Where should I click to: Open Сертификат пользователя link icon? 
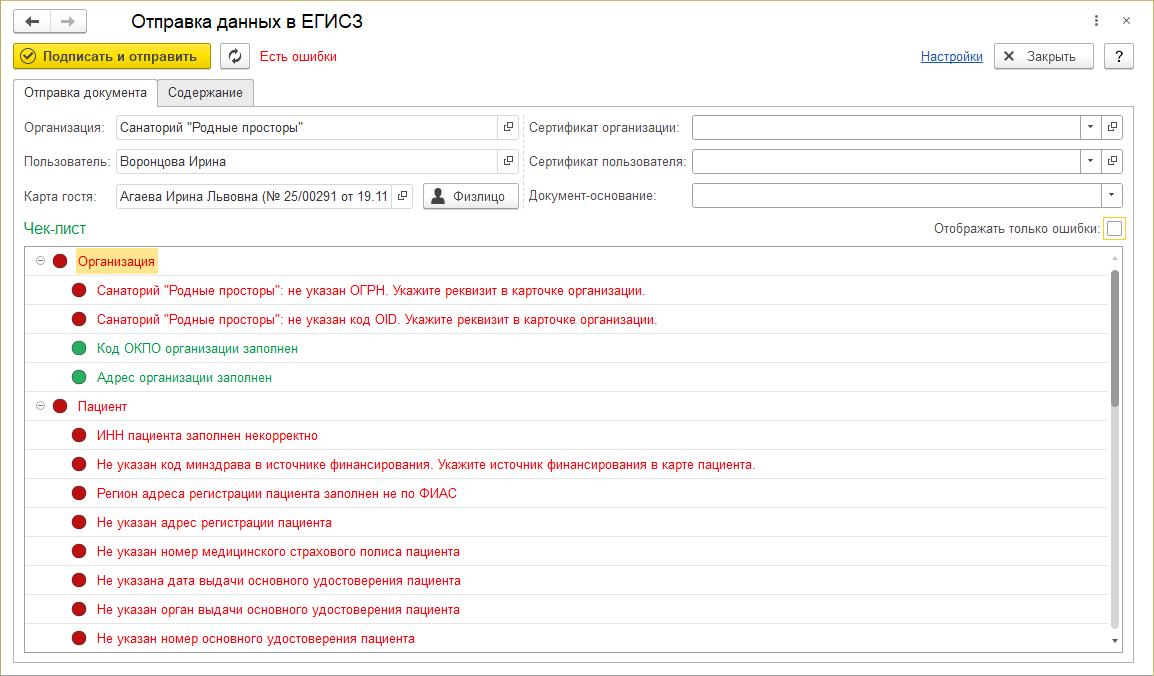tap(1112, 161)
